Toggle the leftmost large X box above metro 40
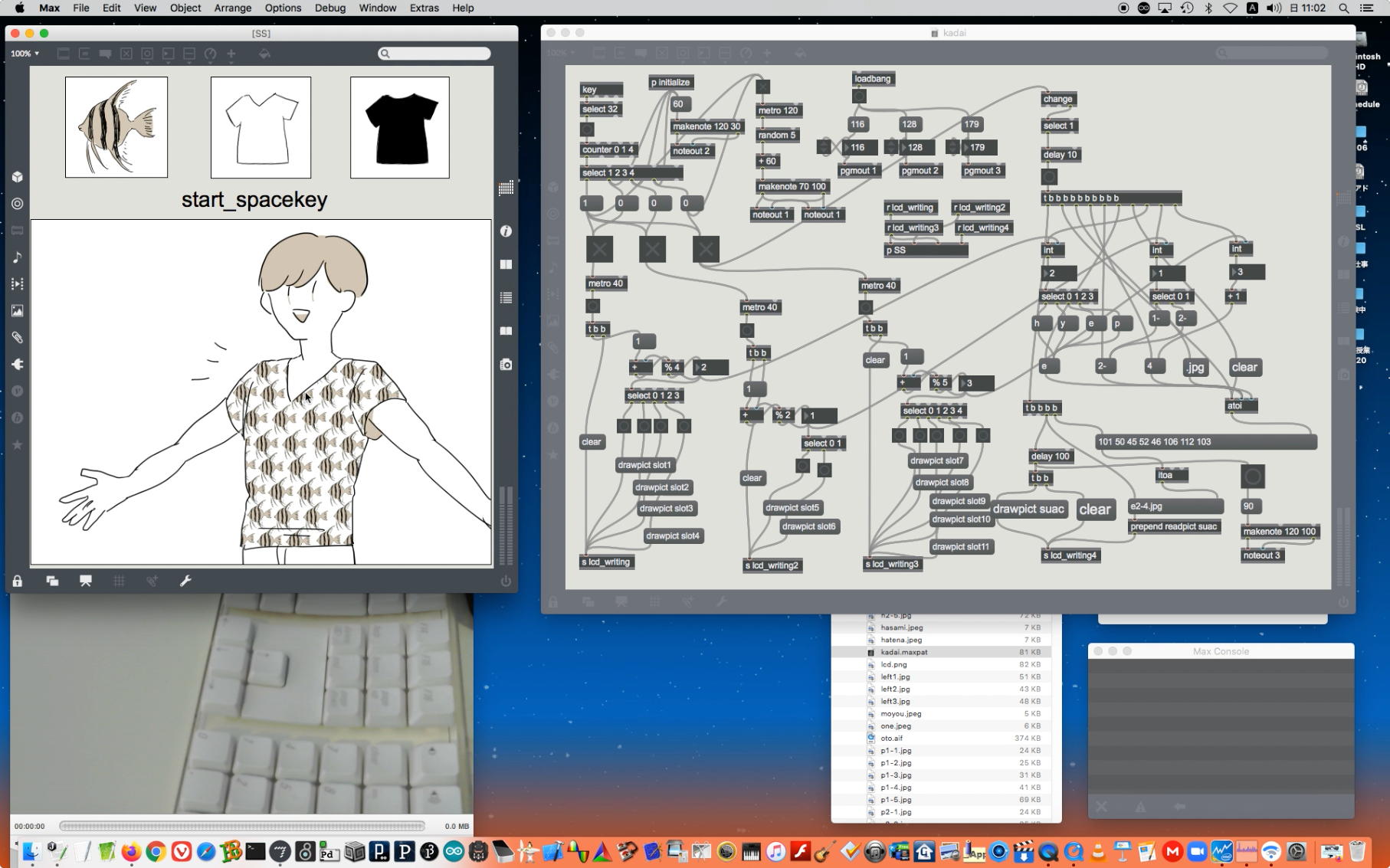The height and width of the screenshot is (868, 1390). 599,249
